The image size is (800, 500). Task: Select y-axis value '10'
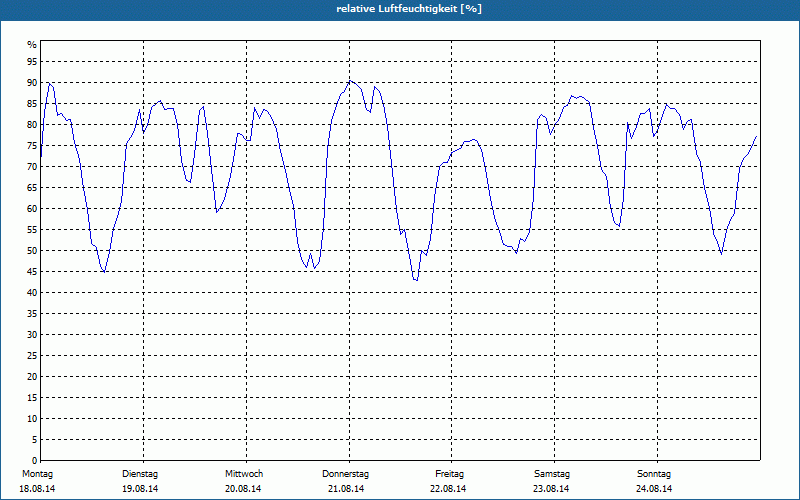coord(32,419)
